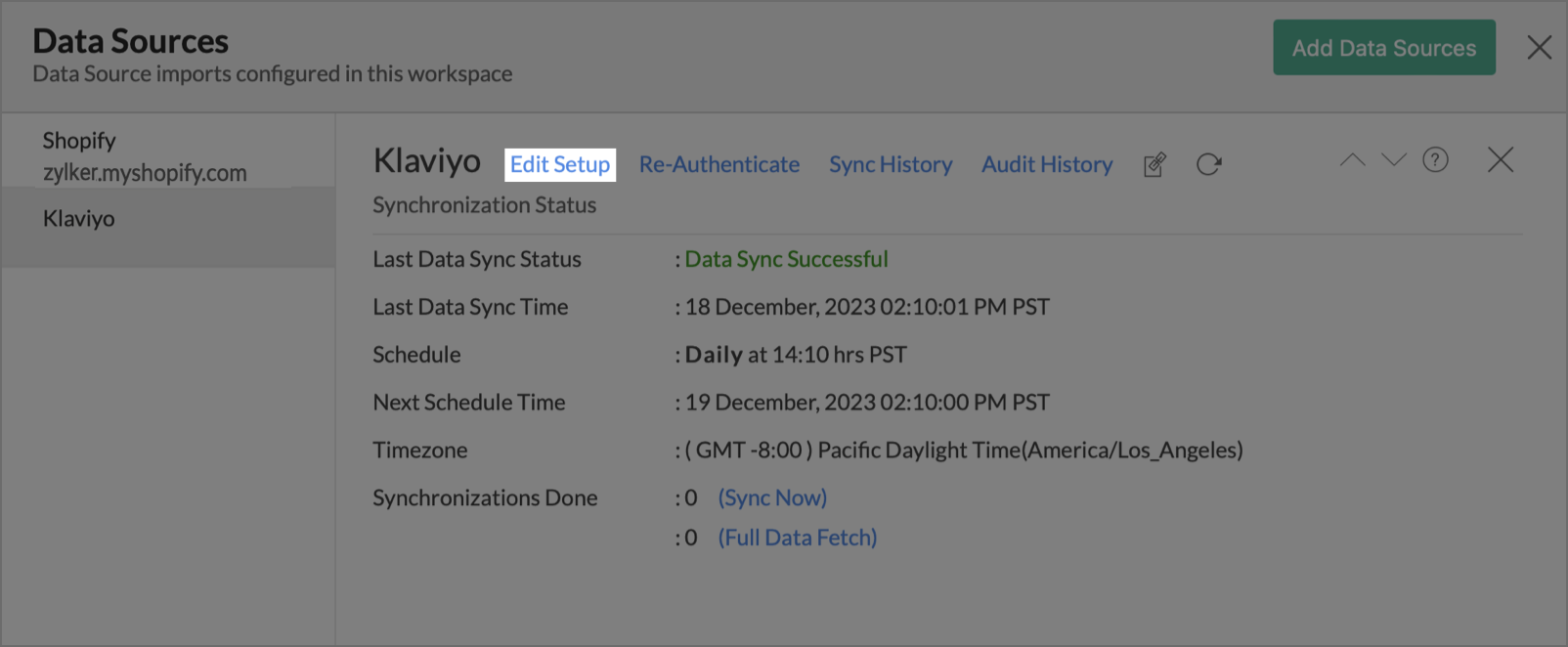The image size is (1568, 647).
Task: Click the Sync Now link
Action: click(772, 497)
